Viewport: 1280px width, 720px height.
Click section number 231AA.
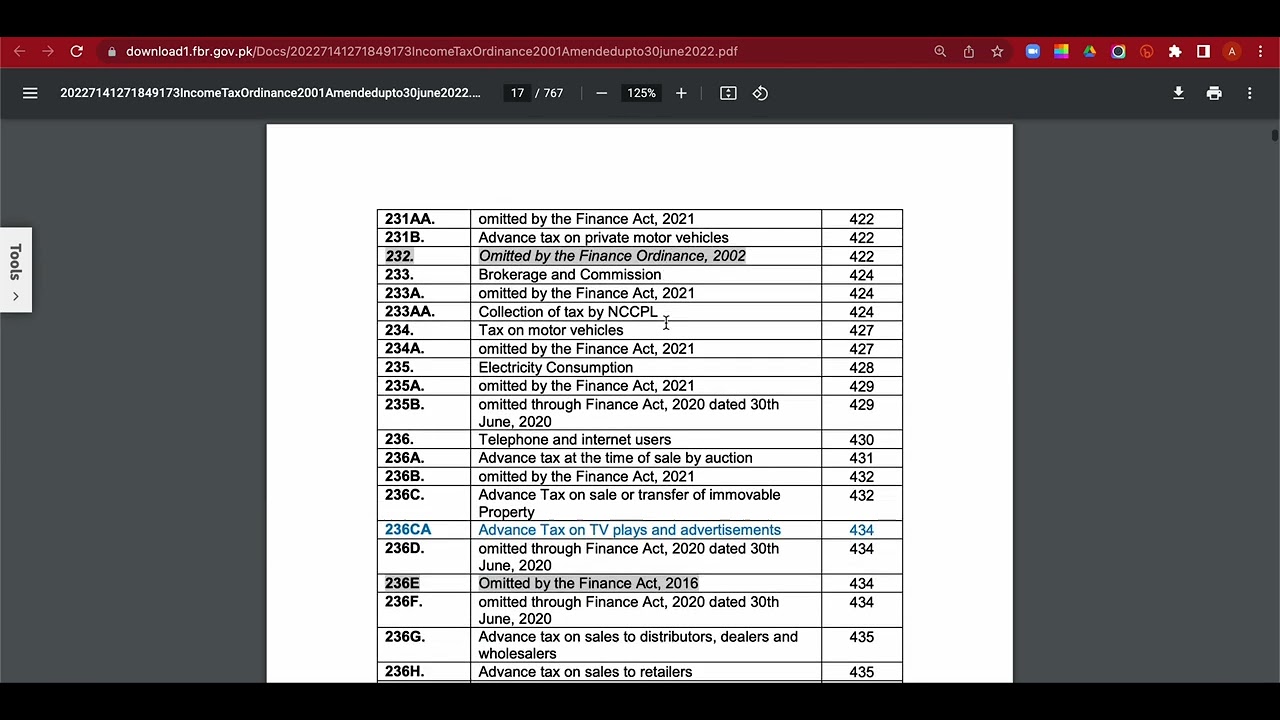click(x=410, y=219)
